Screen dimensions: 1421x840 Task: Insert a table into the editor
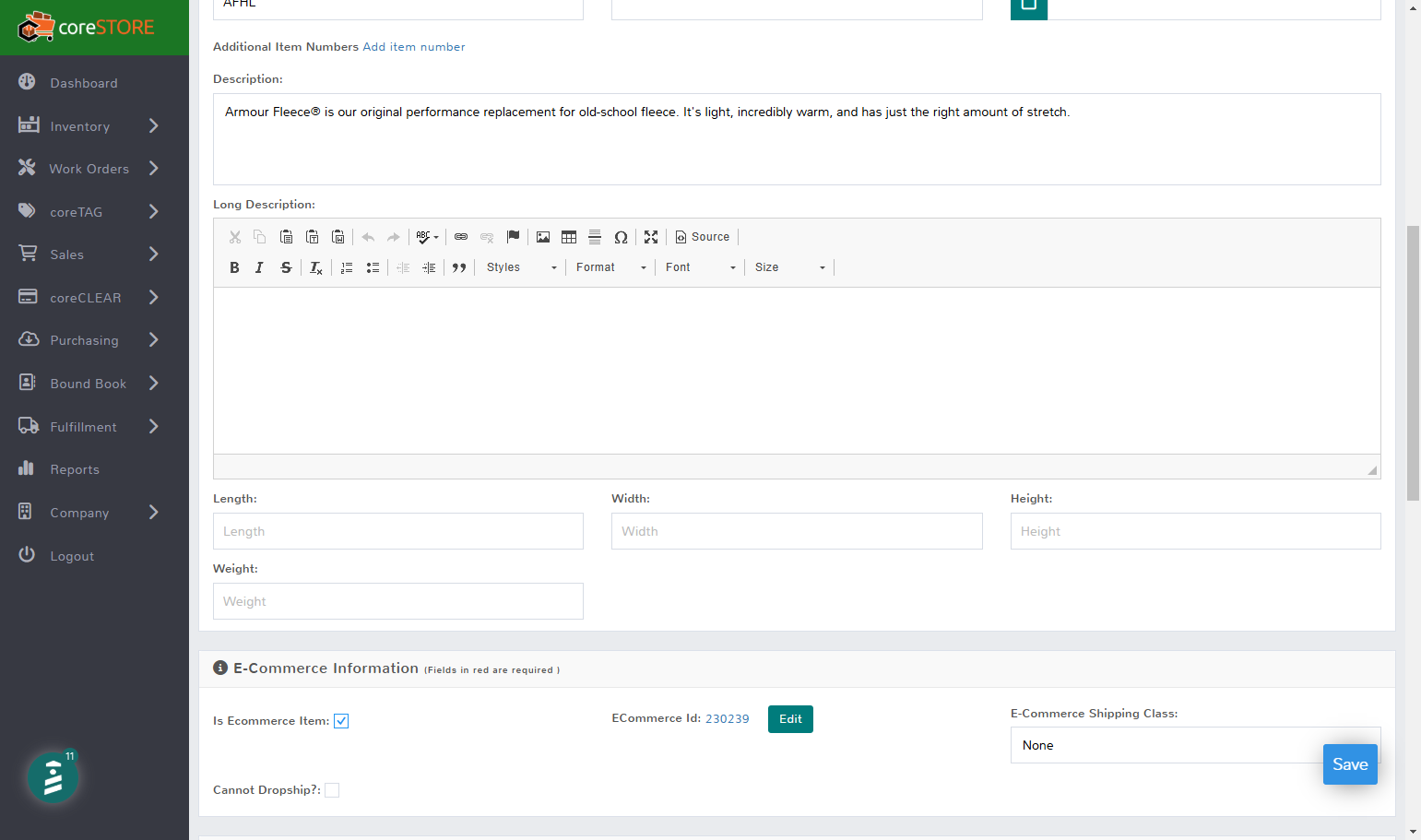click(569, 237)
